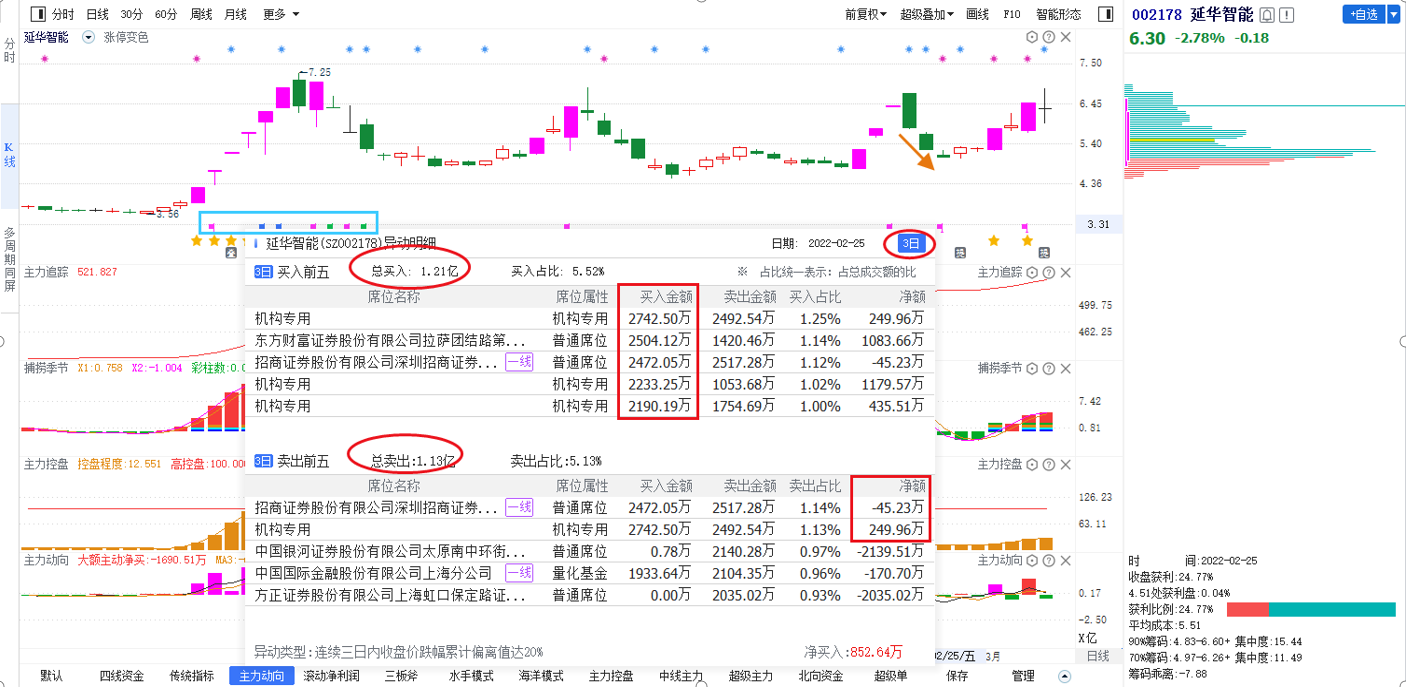1406x687 pixels.
Task: Open the 画线 drawing tool
Action: 977,14
